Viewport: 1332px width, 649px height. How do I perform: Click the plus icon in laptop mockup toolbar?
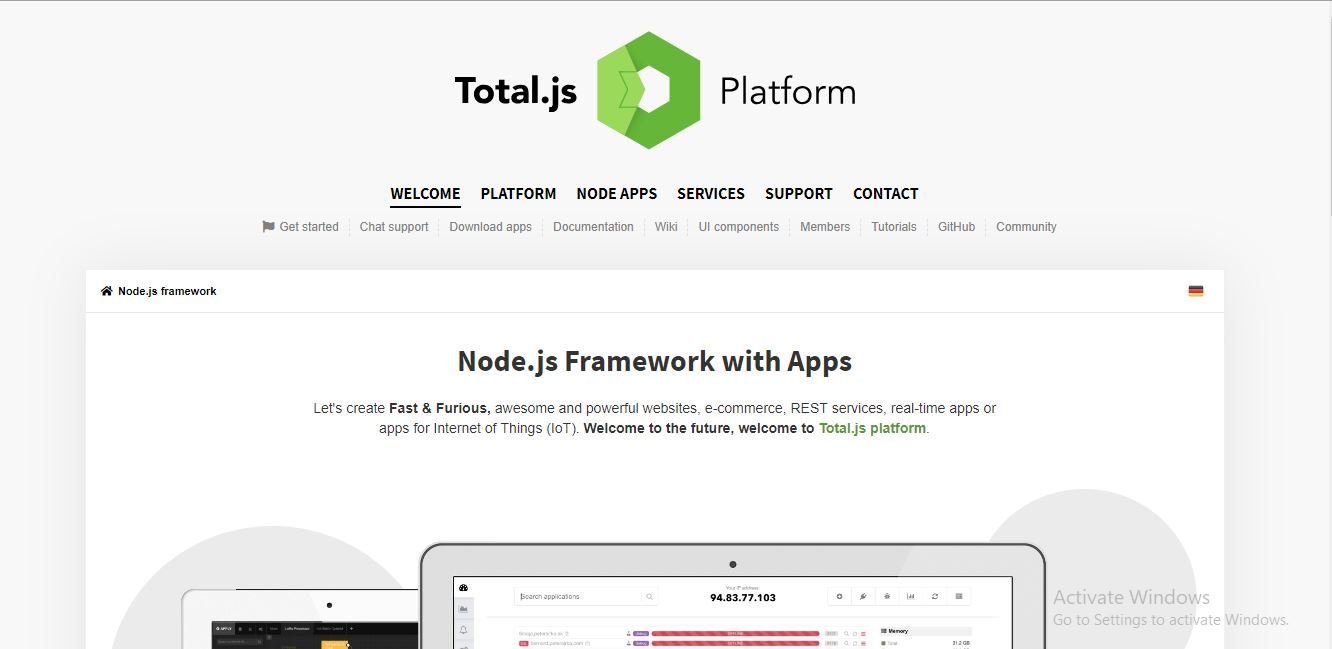pos(839,596)
